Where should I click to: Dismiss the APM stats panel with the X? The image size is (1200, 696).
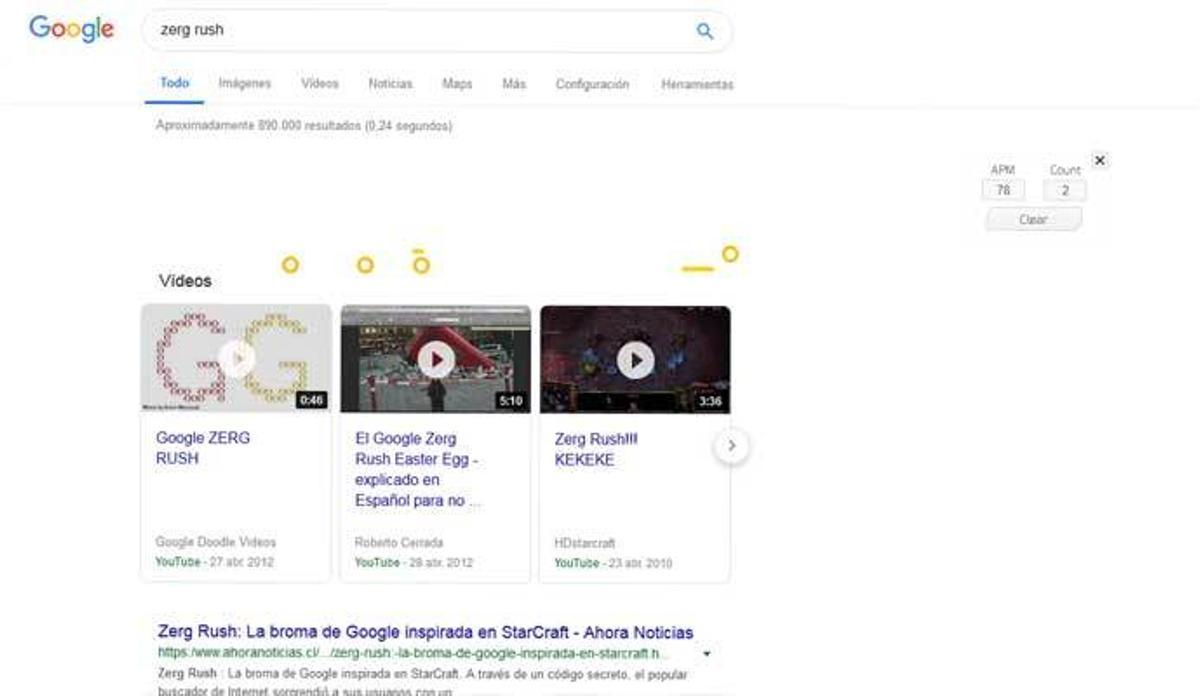1098,160
